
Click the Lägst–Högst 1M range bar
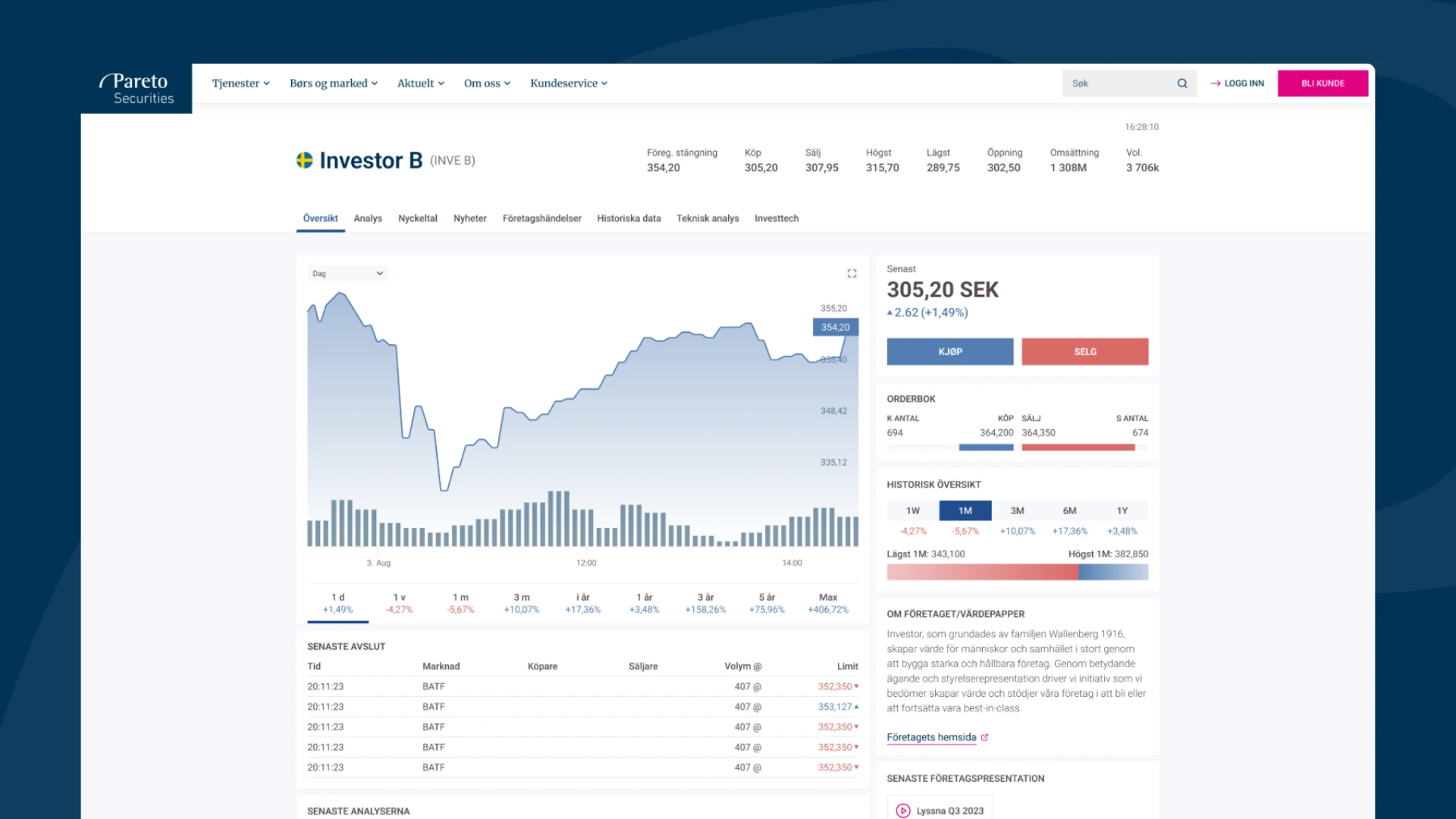(1018, 572)
